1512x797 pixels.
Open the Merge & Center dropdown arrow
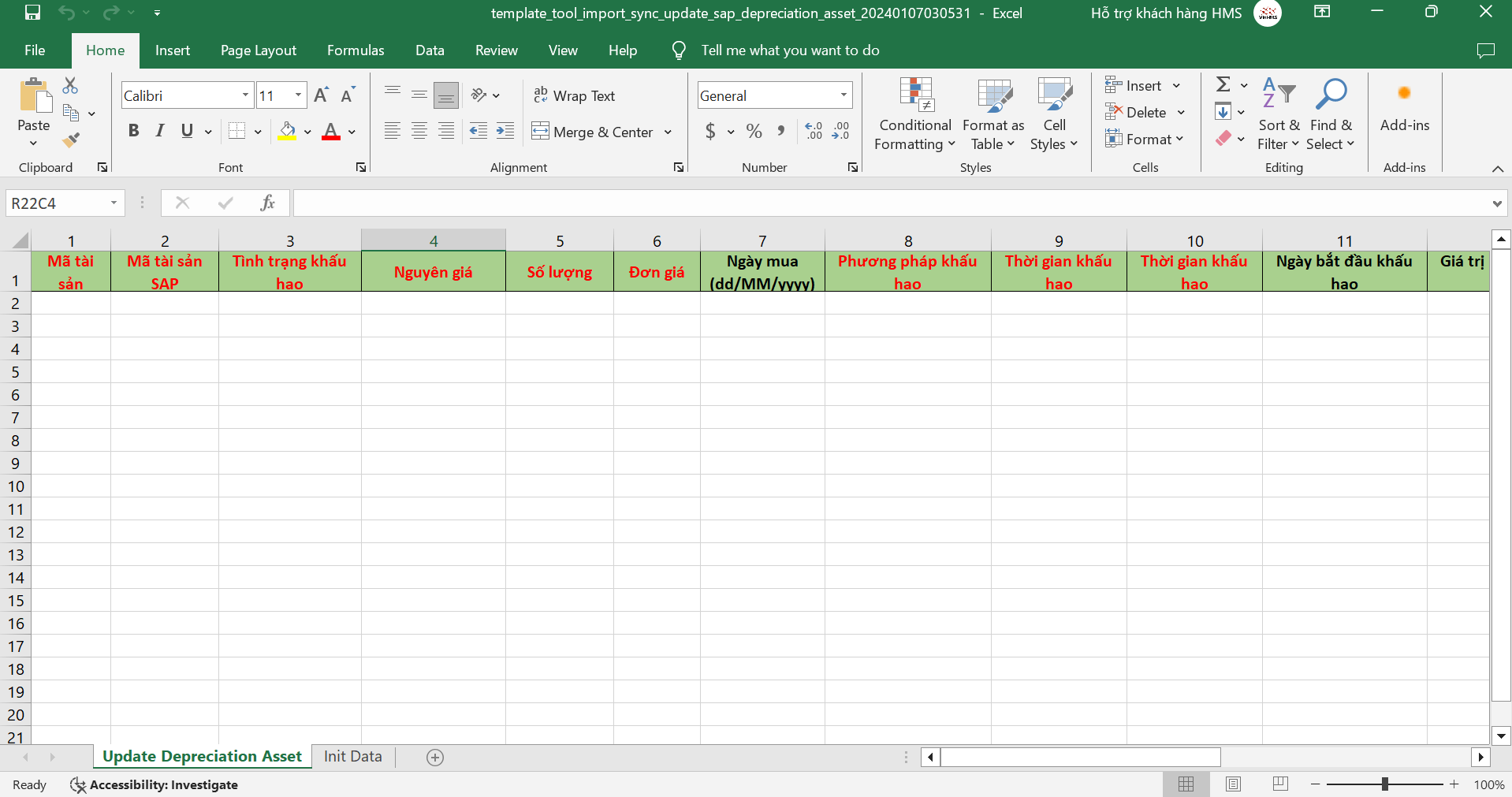pos(668,132)
